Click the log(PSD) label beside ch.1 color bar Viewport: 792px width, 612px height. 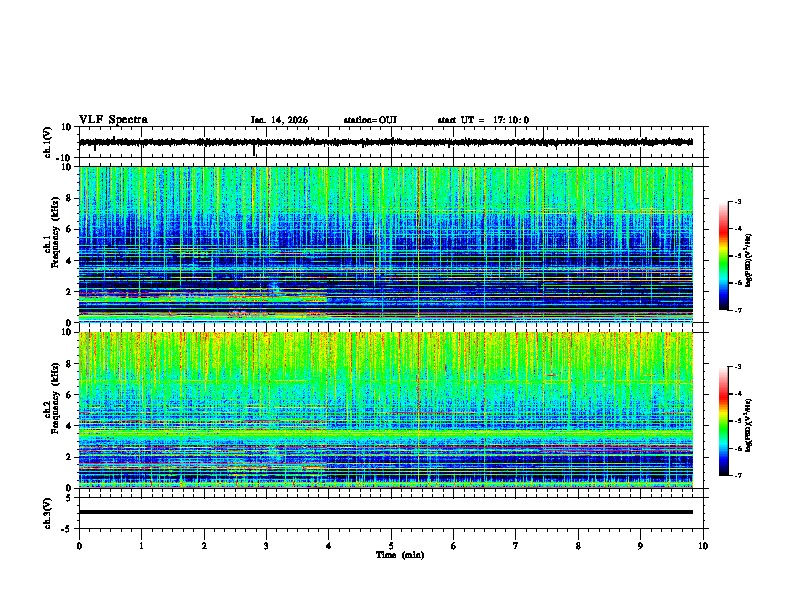pos(749,260)
